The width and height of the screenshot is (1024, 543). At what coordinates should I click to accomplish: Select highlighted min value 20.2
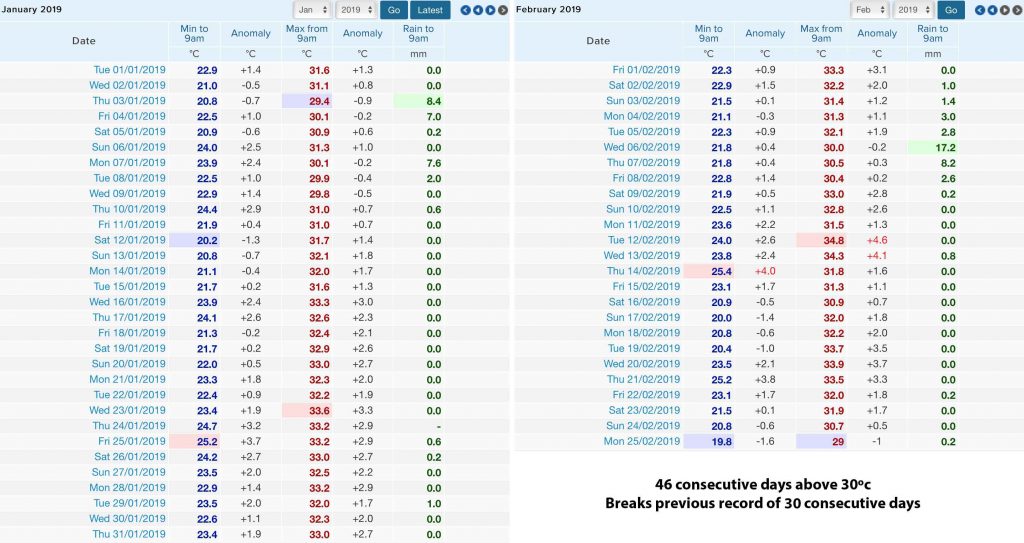coord(207,240)
